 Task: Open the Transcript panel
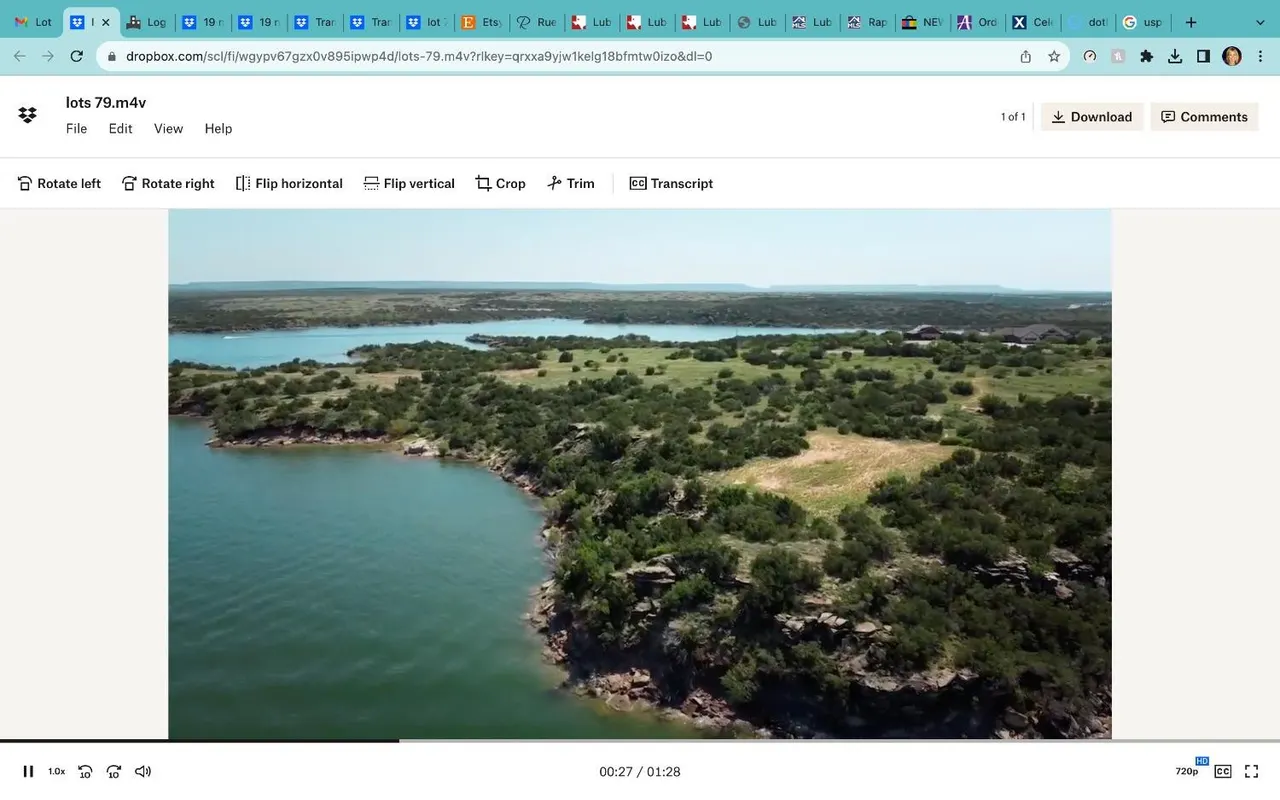(671, 183)
